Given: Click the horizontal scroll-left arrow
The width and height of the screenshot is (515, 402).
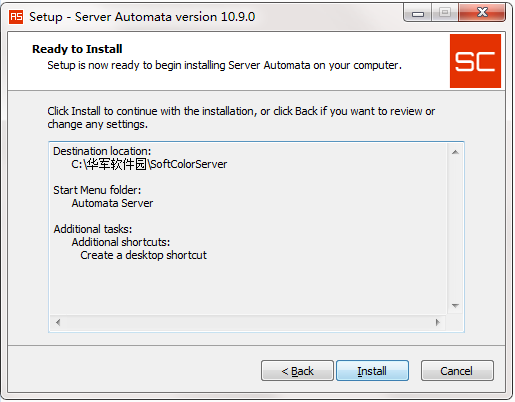Looking at the screenshot, I should [x=58, y=322].
